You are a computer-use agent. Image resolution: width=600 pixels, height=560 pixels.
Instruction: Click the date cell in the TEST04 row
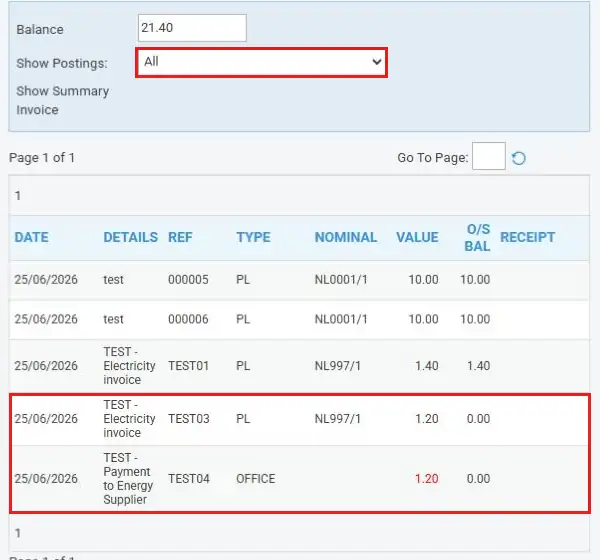point(46,479)
